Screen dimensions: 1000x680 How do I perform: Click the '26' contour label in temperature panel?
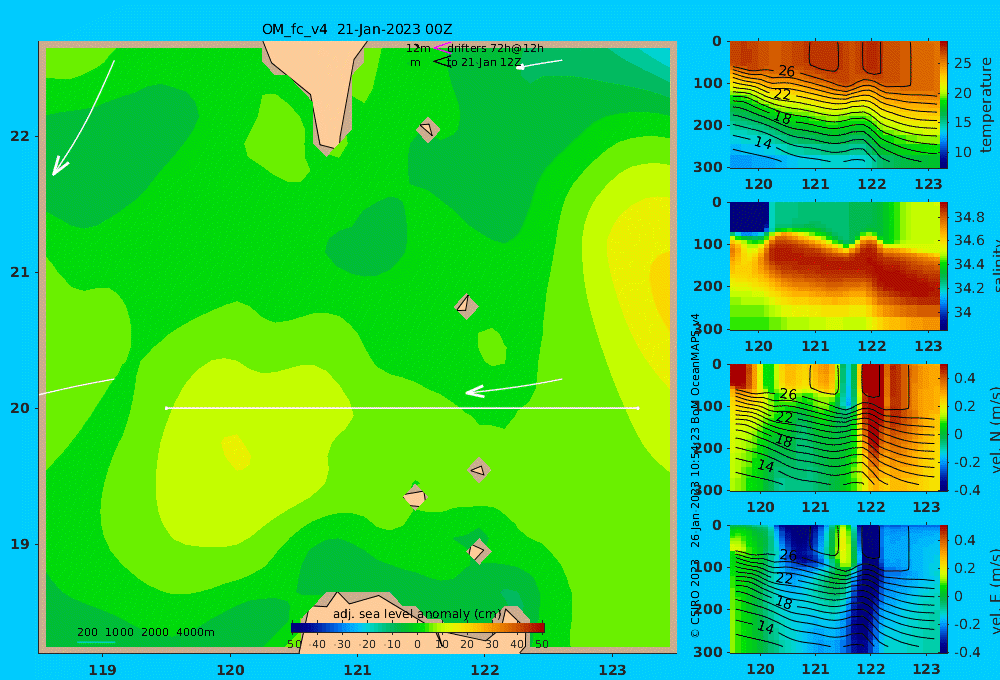pyautogui.click(x=786, y=71)
